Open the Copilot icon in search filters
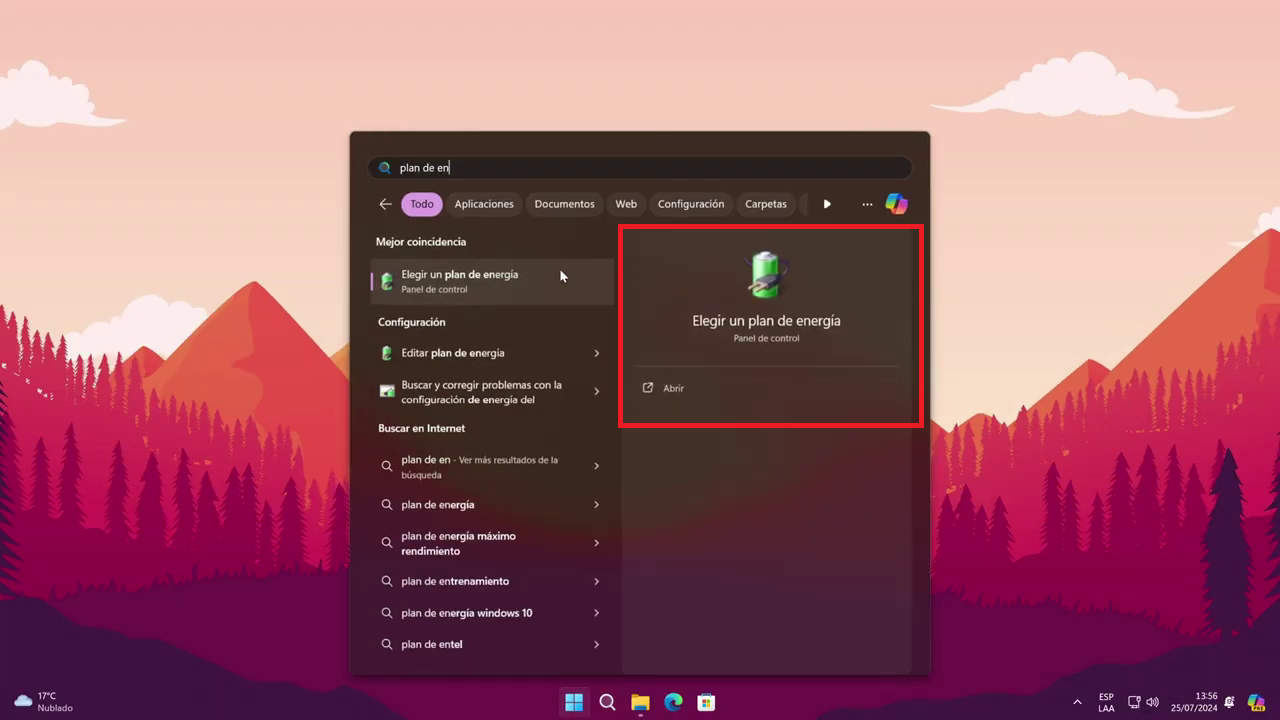The width and height of the screenshot is (1280, 720). point(897,204)
